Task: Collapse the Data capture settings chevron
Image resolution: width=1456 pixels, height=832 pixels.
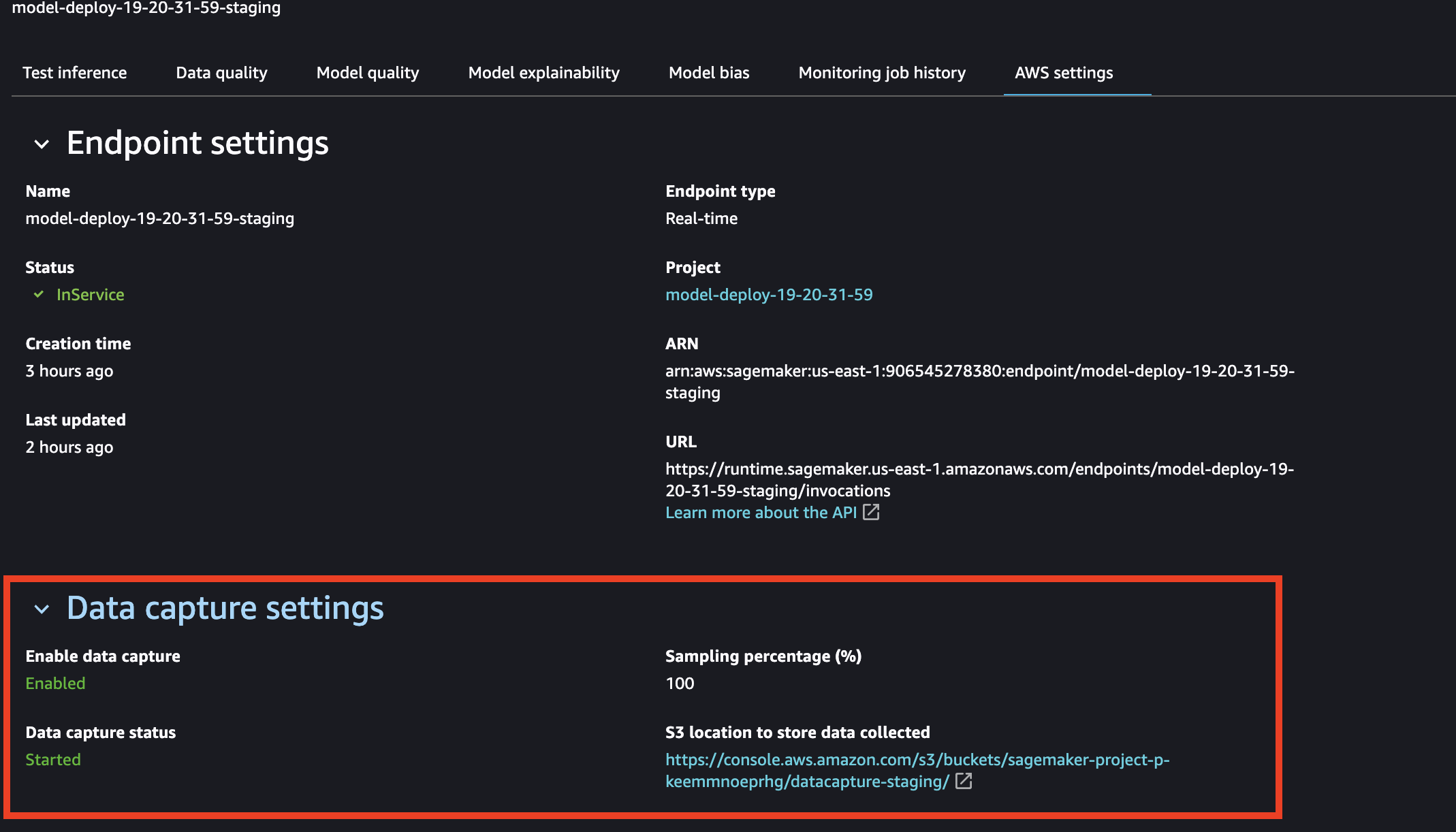Action: (42, 609)
